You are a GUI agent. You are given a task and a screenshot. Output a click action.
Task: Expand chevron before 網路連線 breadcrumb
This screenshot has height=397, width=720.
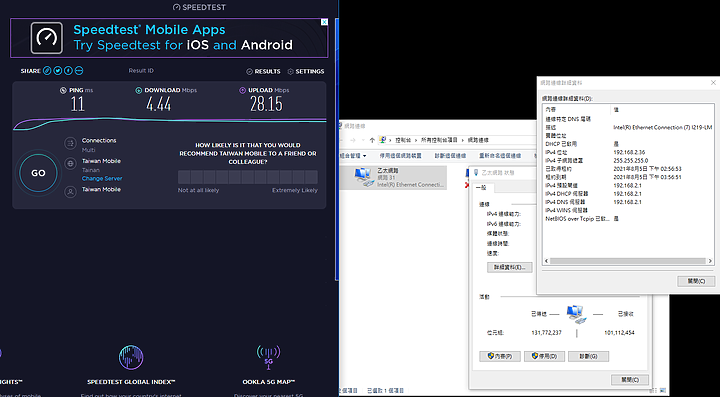(x=463, y=140)
